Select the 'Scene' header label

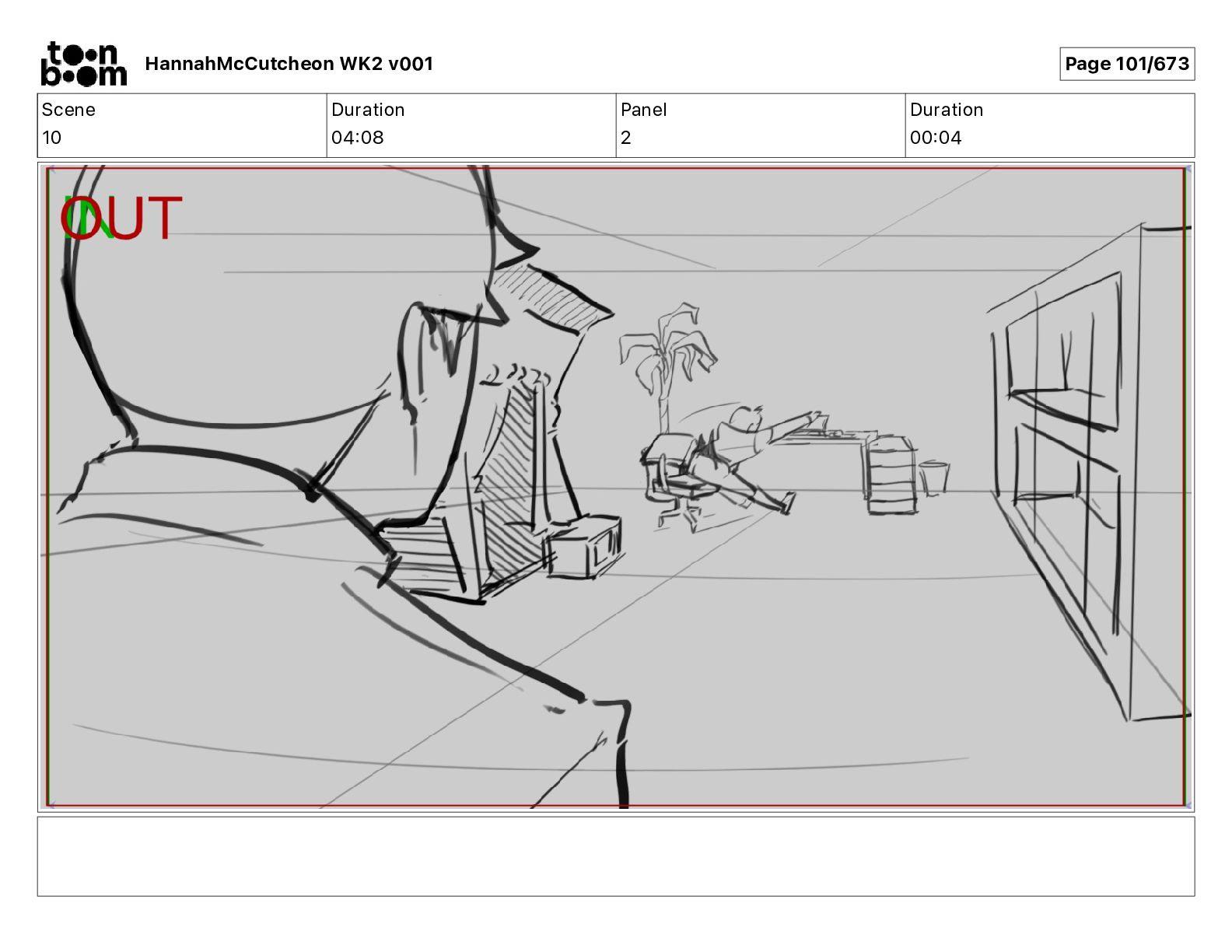pyautogui.click(x=68, y=110)
